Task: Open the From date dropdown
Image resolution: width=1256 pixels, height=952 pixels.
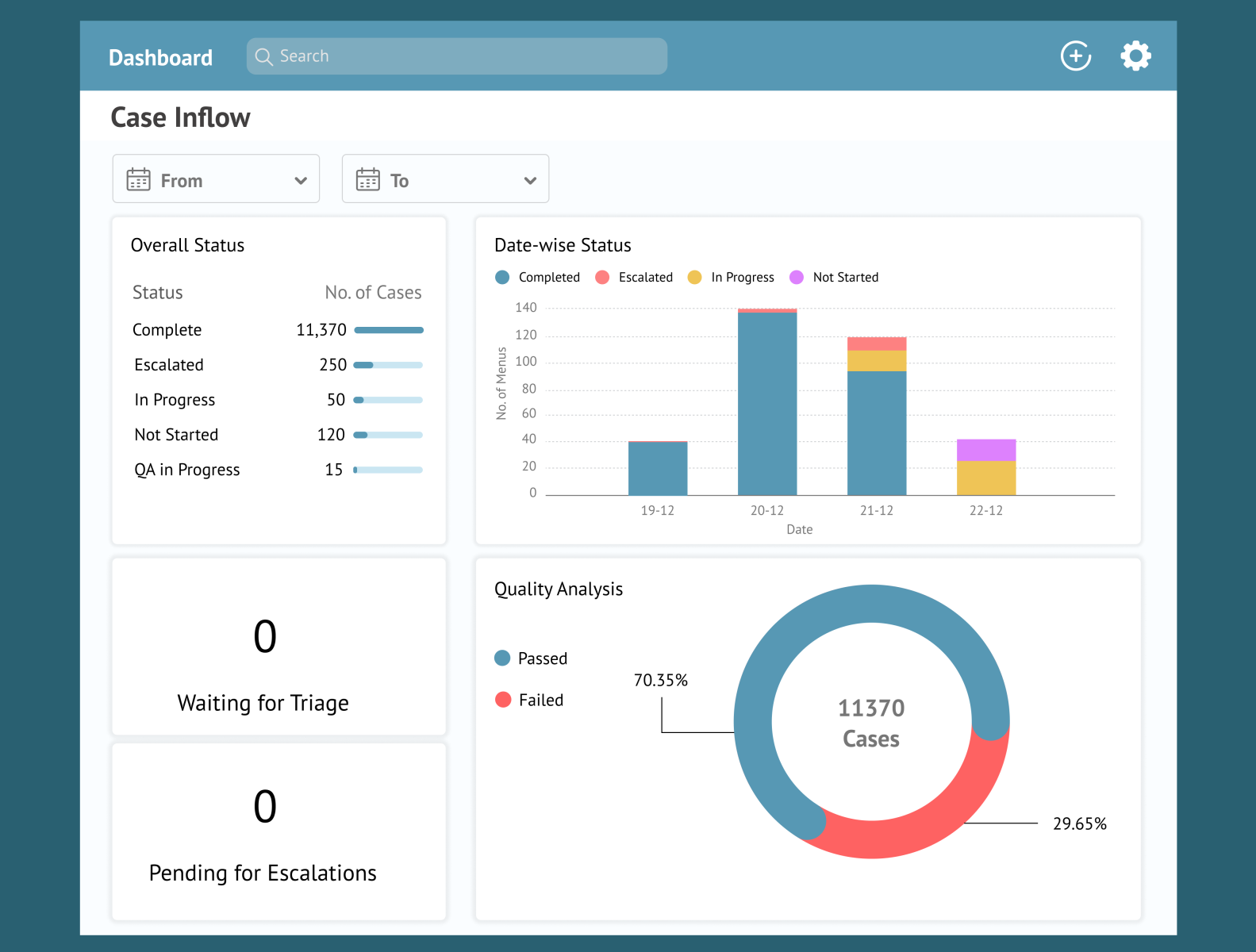Action: pyautogui.click(x=216, y=178)
